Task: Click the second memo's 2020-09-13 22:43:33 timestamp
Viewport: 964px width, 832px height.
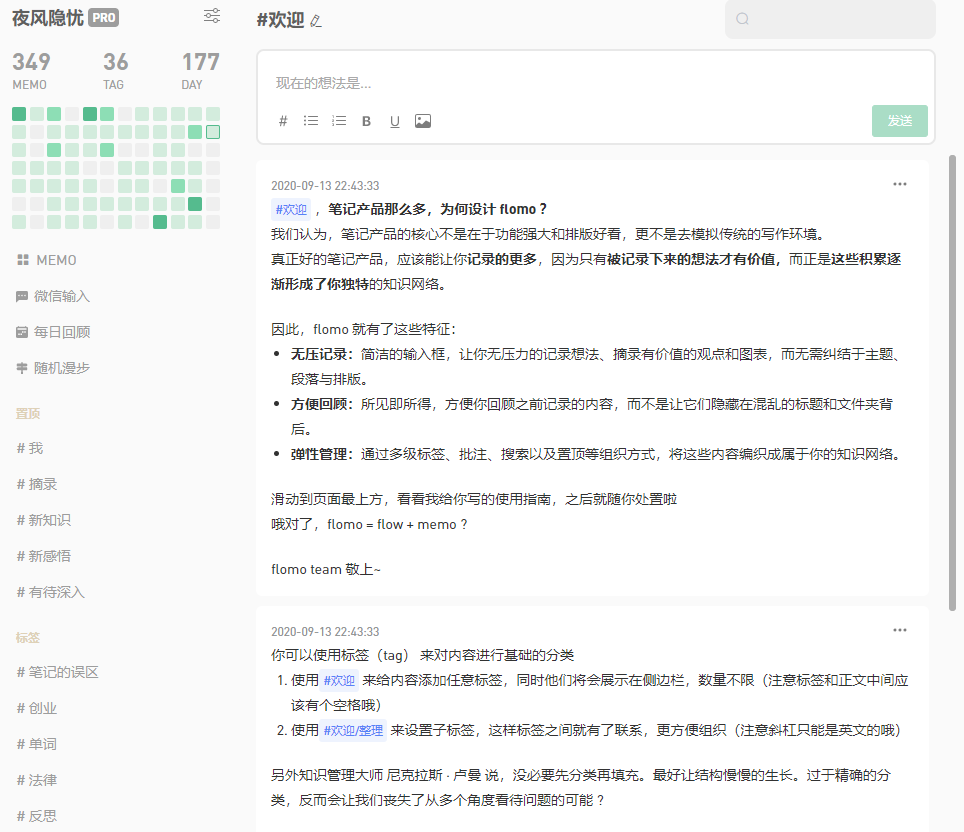Action: (325, 632)
